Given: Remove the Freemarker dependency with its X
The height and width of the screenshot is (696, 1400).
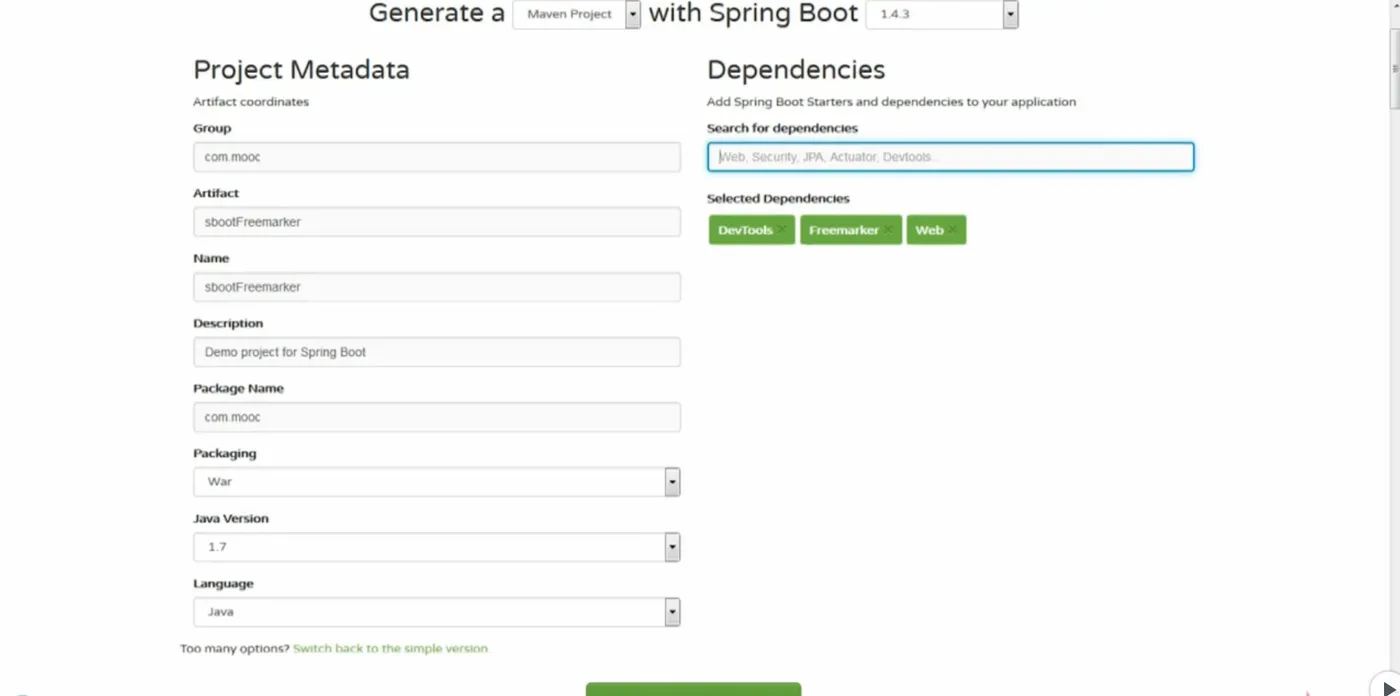Looking at the screenshot, I should point(888,230).
